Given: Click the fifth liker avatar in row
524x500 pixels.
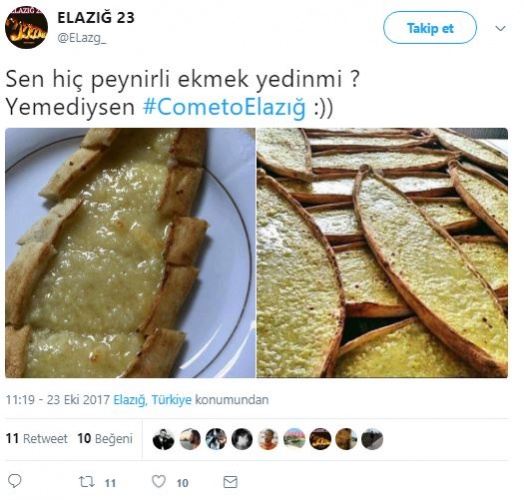Looking at the screenshot, I should [268, 439].
